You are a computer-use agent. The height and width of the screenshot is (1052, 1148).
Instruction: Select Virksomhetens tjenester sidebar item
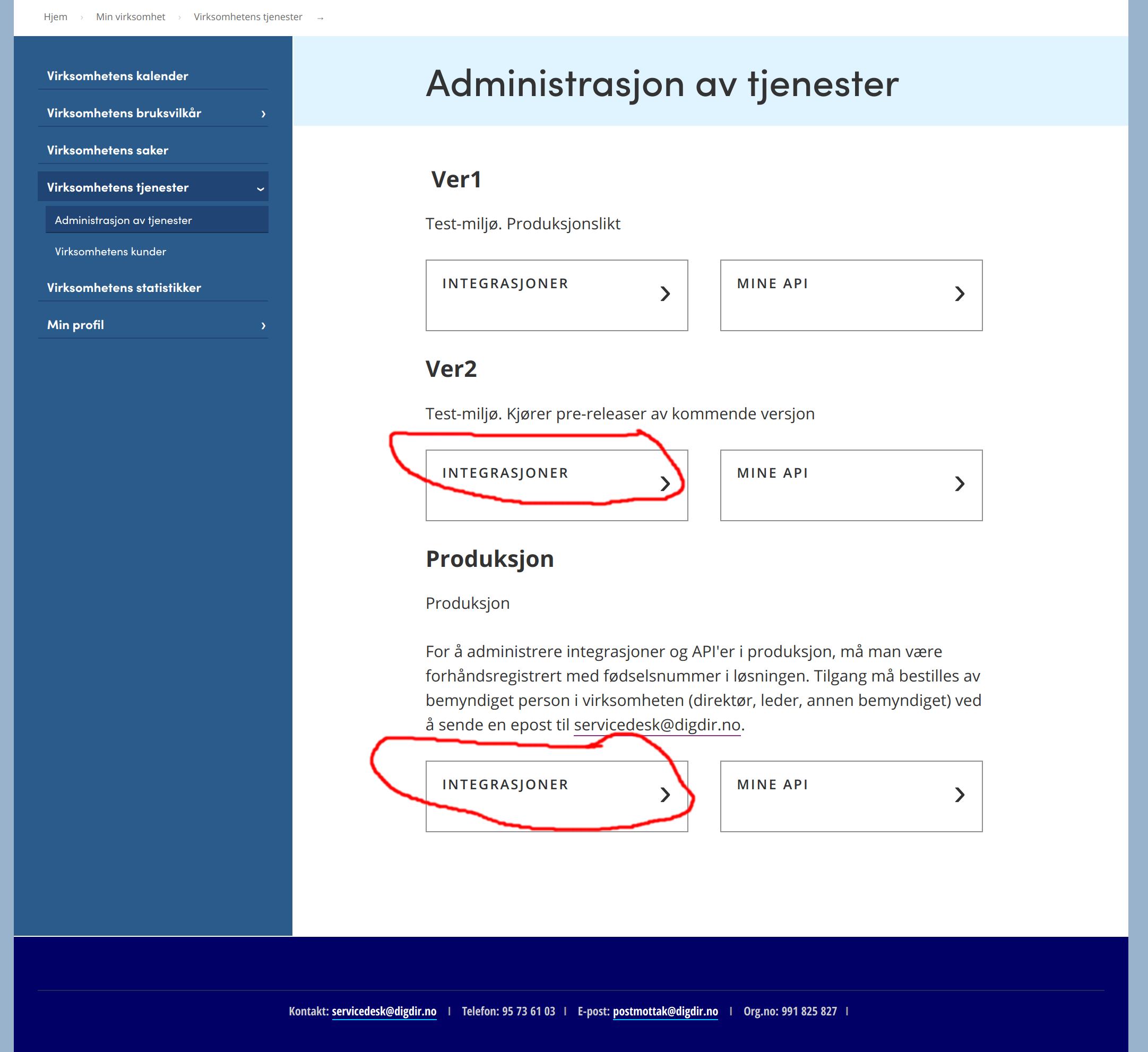coord(153,187)
